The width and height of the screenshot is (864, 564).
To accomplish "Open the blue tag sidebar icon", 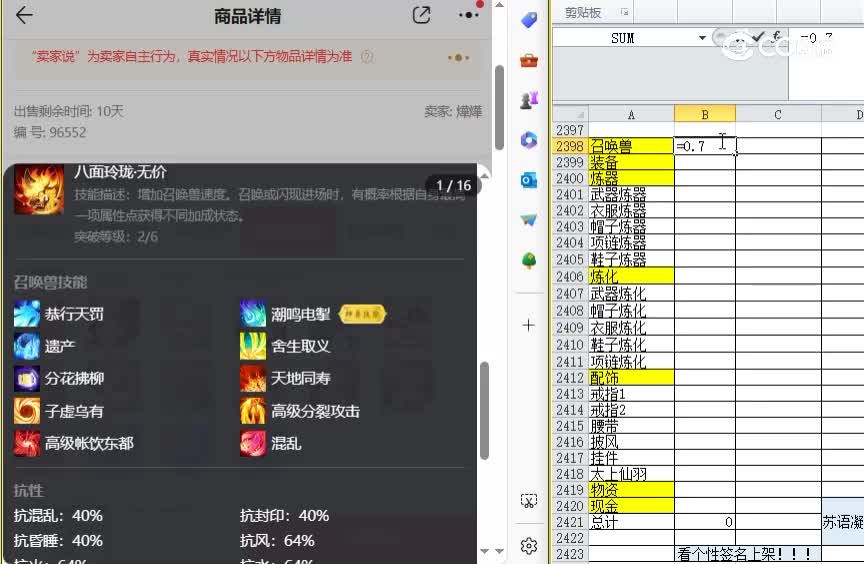I will pyautogui.click(x=529, y=20).
